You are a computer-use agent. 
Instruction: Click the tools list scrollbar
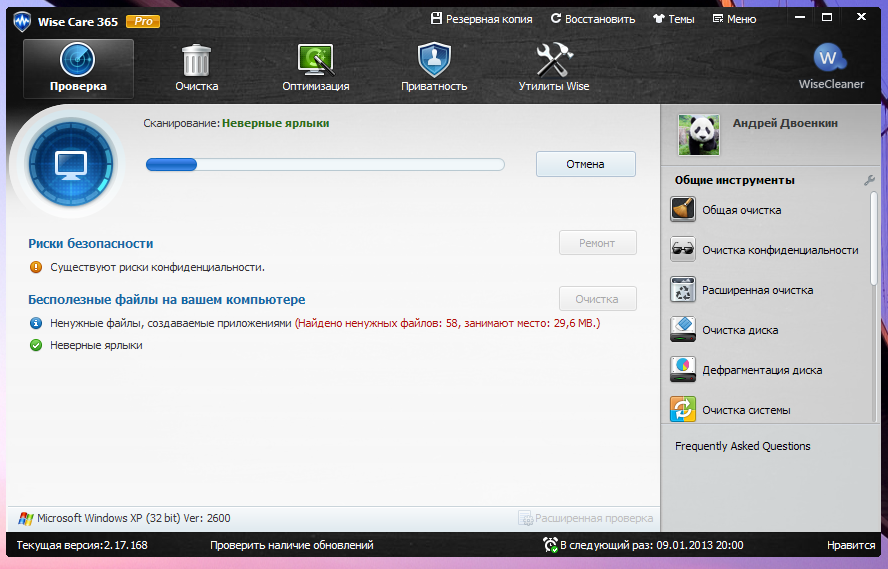point(874,238)
